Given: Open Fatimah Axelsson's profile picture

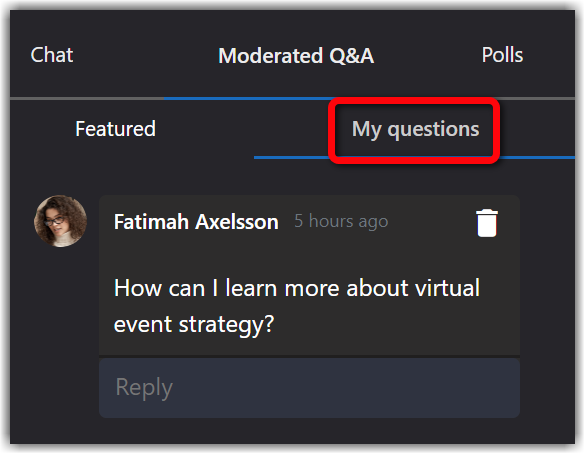Looking at the screenshot, I should pyautogui.click(x=60, y=221).
